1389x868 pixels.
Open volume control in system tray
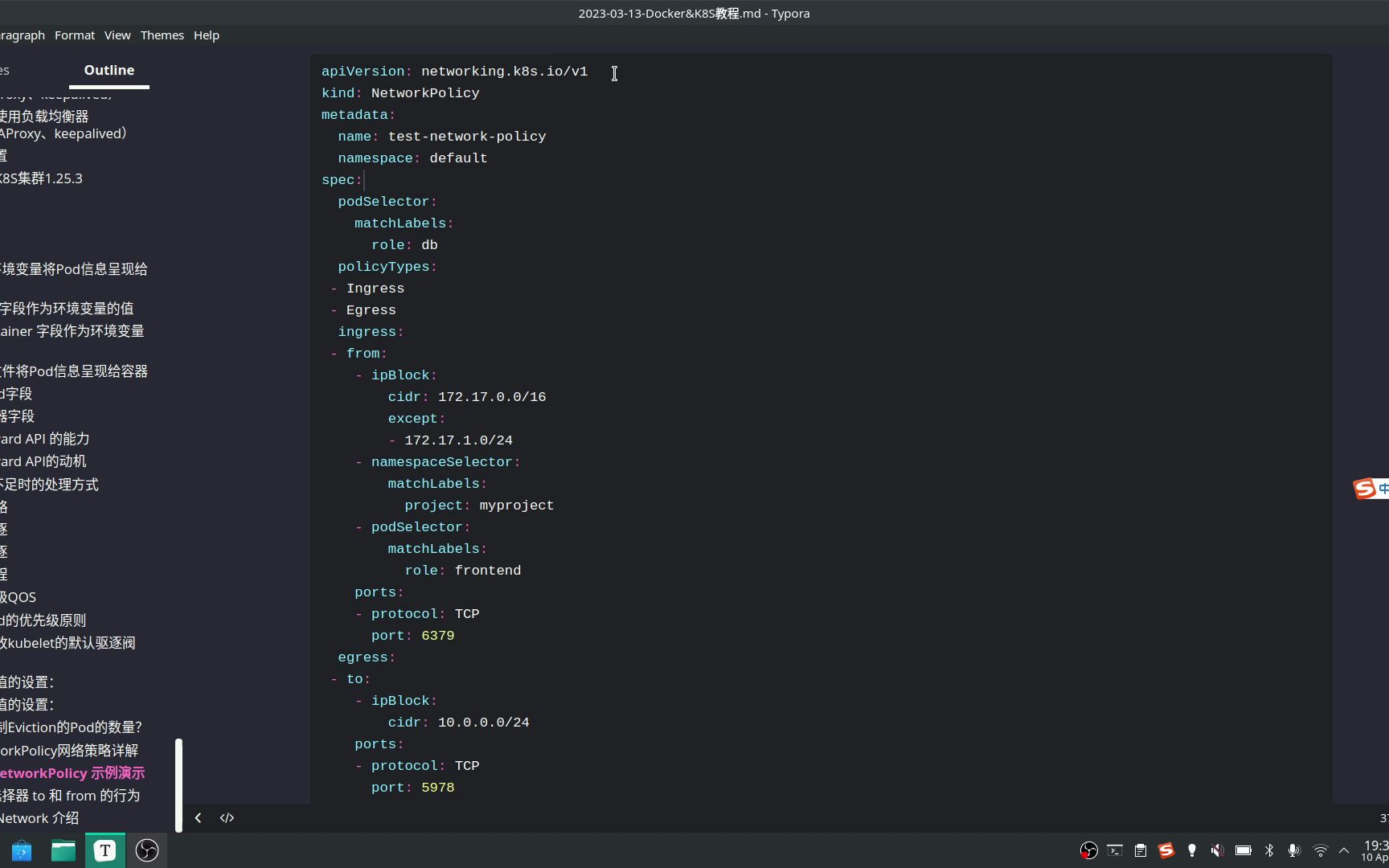1218,850
